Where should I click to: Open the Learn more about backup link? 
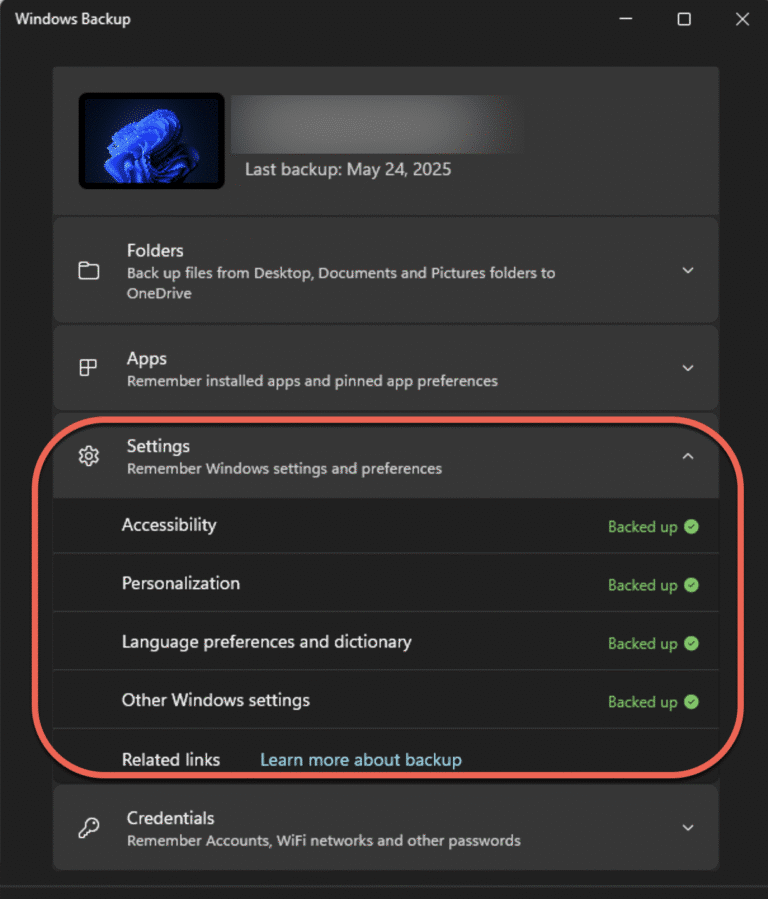(x=361, y=760)
